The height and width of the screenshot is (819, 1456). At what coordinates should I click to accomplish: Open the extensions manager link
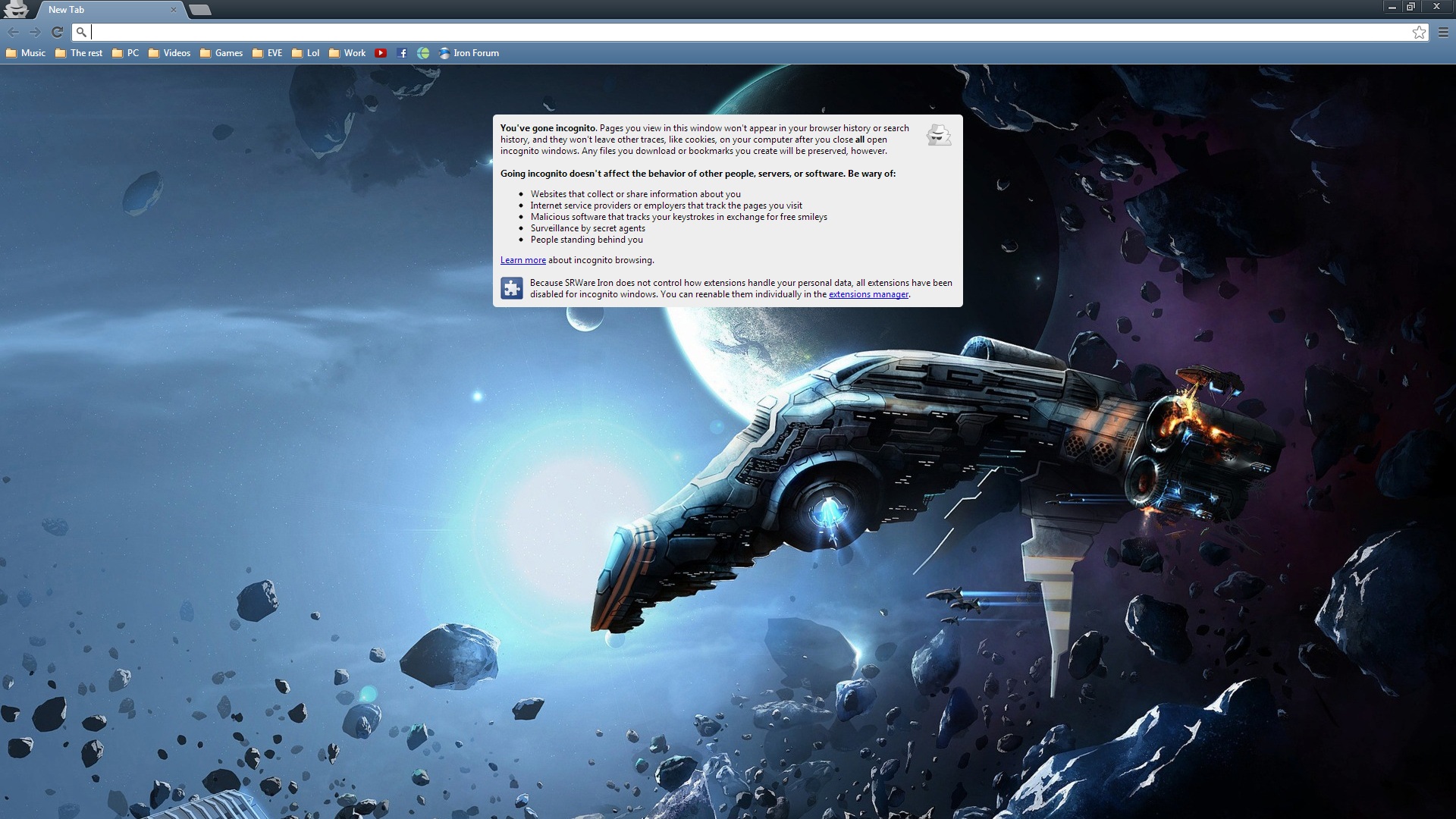tap(868, 294)
